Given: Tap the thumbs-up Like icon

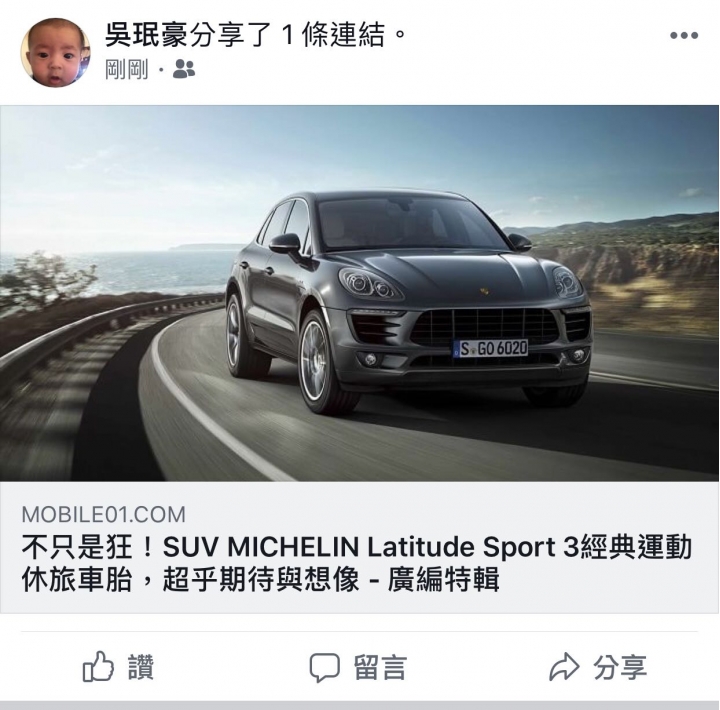Looking at the screenshot, I should 98,666.
